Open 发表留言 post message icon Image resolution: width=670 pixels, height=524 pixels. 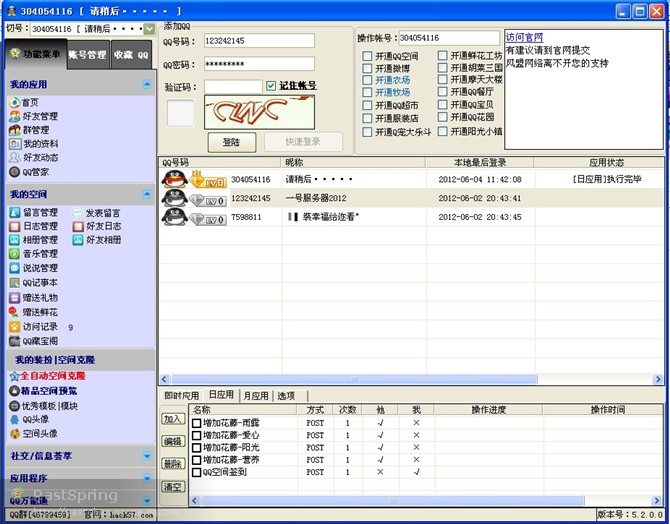[77, 212]
